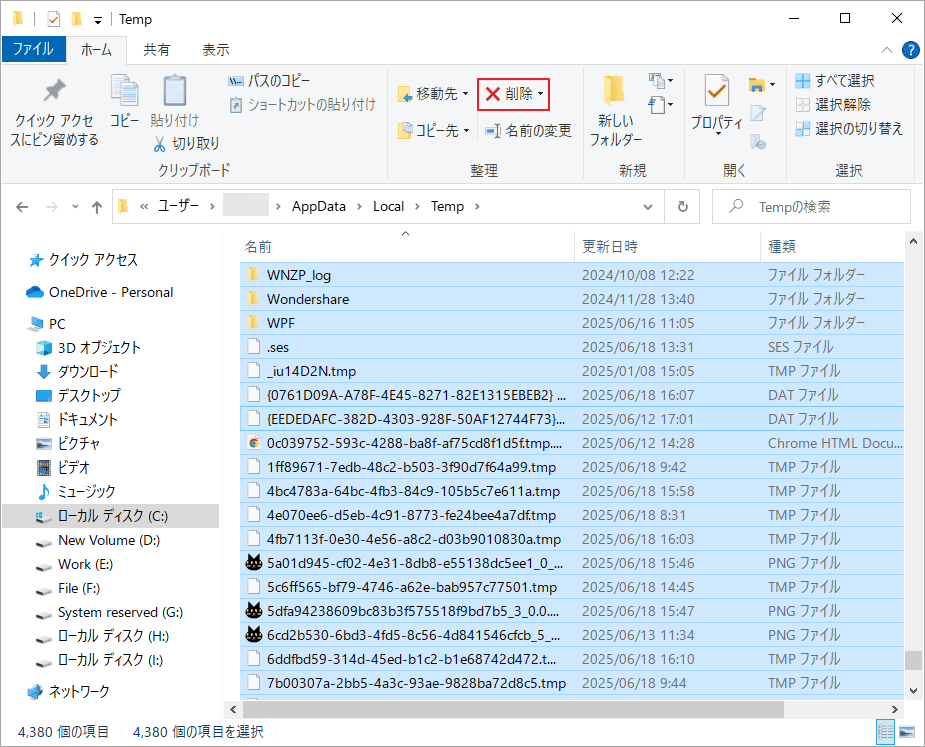Click the horizontal scrollbar at the bottom
The width and height of the screenshot is (925, 747).
tap(513, 709)
